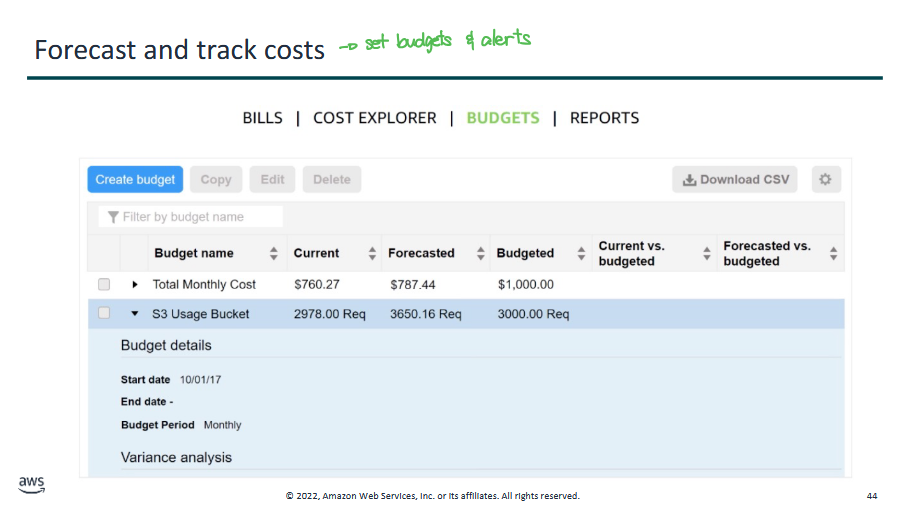The image size is (902, 507).
Task: Click the Budget name sort arrows
Action: pyautogui.click(x=274, y=254)
